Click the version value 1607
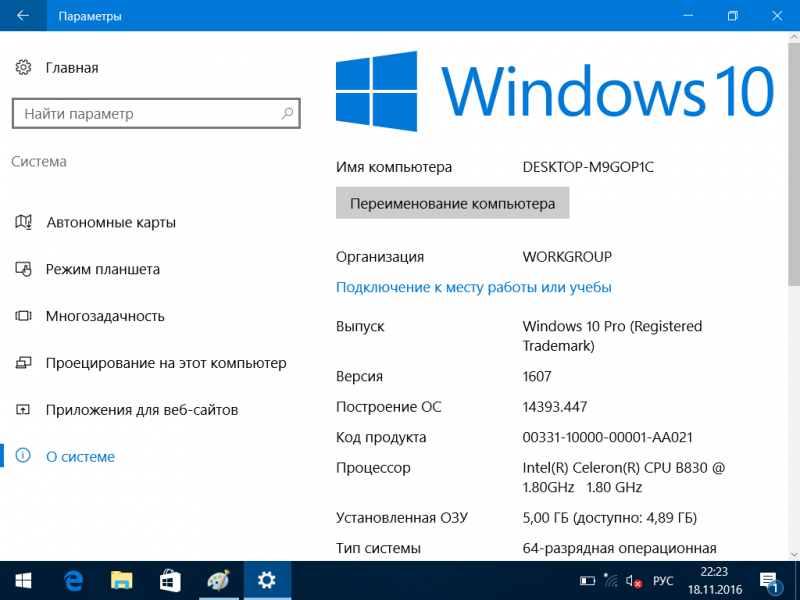Screen dimensions: 800x600 [x=537, y=377]
